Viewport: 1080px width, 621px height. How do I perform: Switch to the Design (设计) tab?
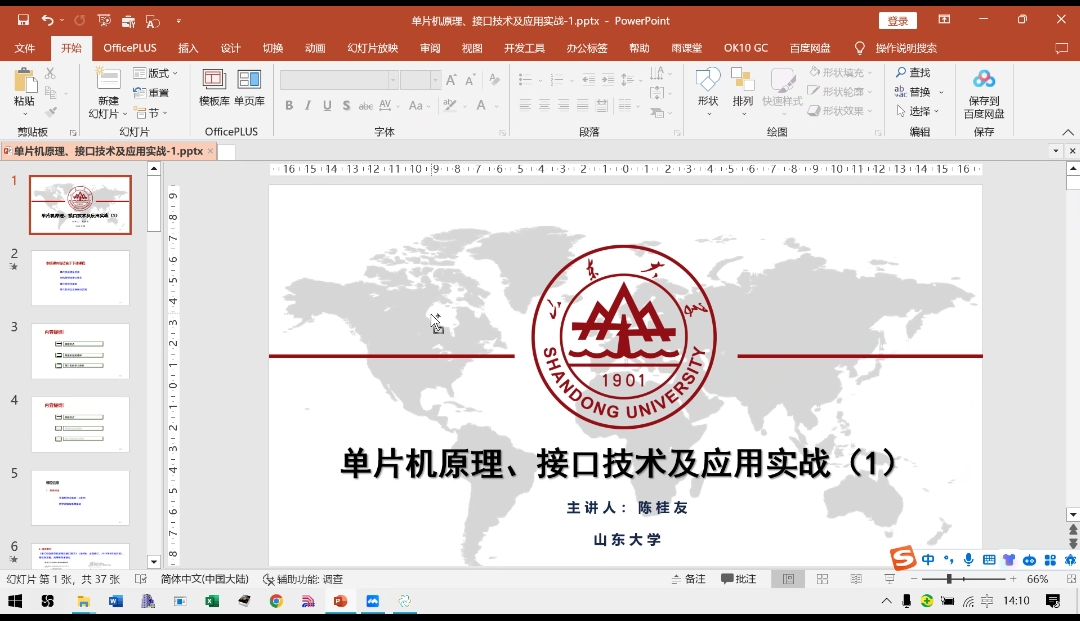tap(231, 48)
